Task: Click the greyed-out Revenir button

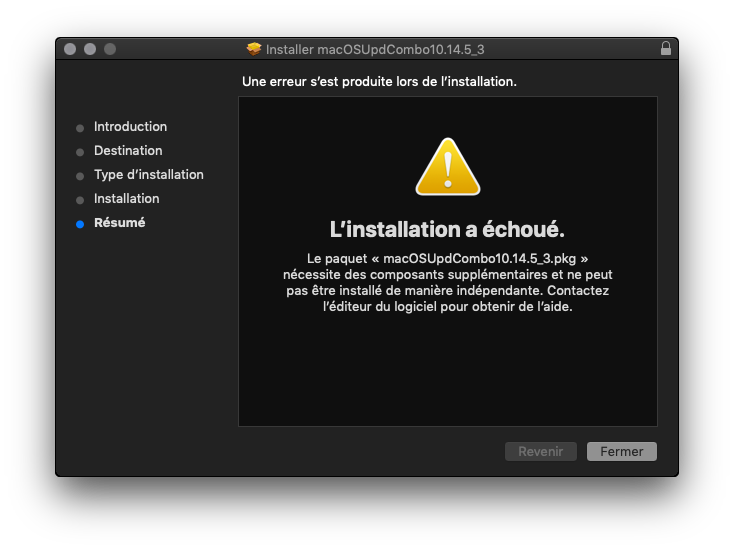Action: tap(541, 451)
